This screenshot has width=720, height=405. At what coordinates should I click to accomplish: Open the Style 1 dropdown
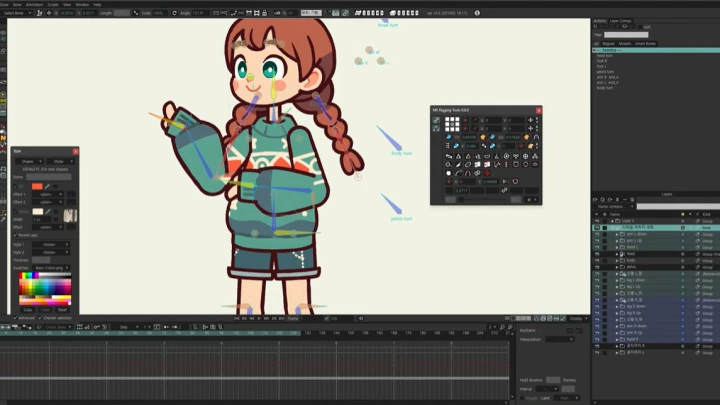pyautogui.click(x=49, y=244)
